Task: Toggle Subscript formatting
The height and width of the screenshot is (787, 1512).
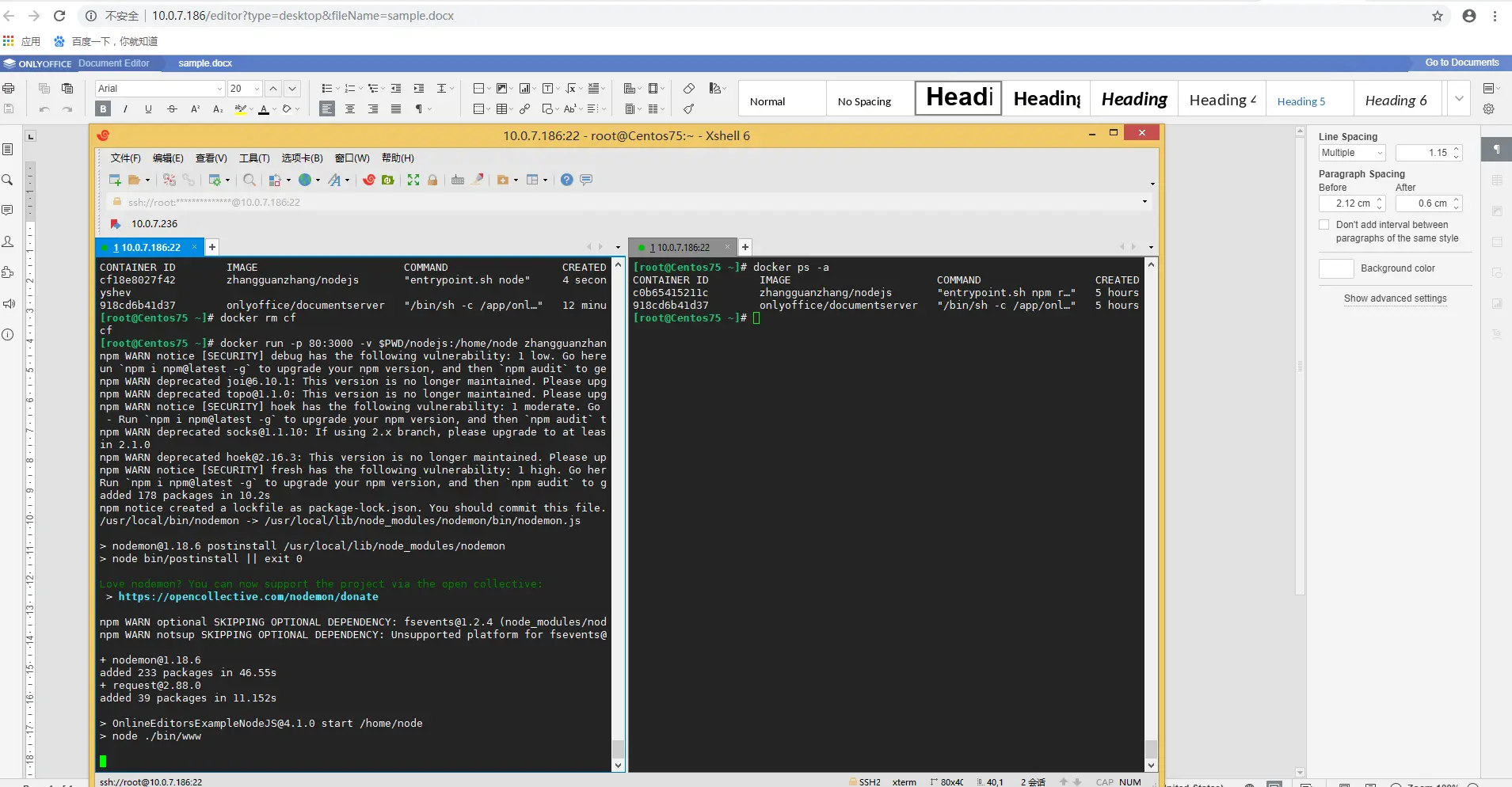Action: [218, 109]
